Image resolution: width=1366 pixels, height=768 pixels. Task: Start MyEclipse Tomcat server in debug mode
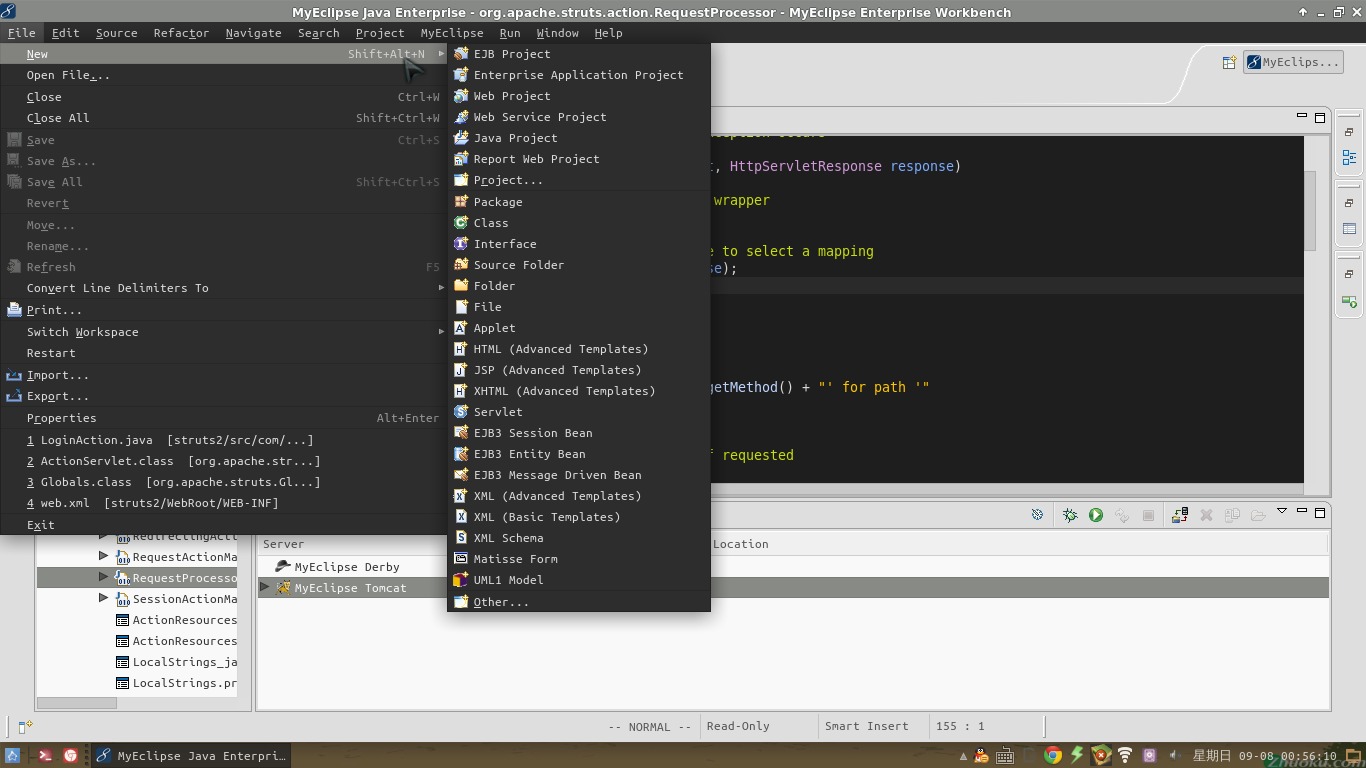tap(1070, 515)
